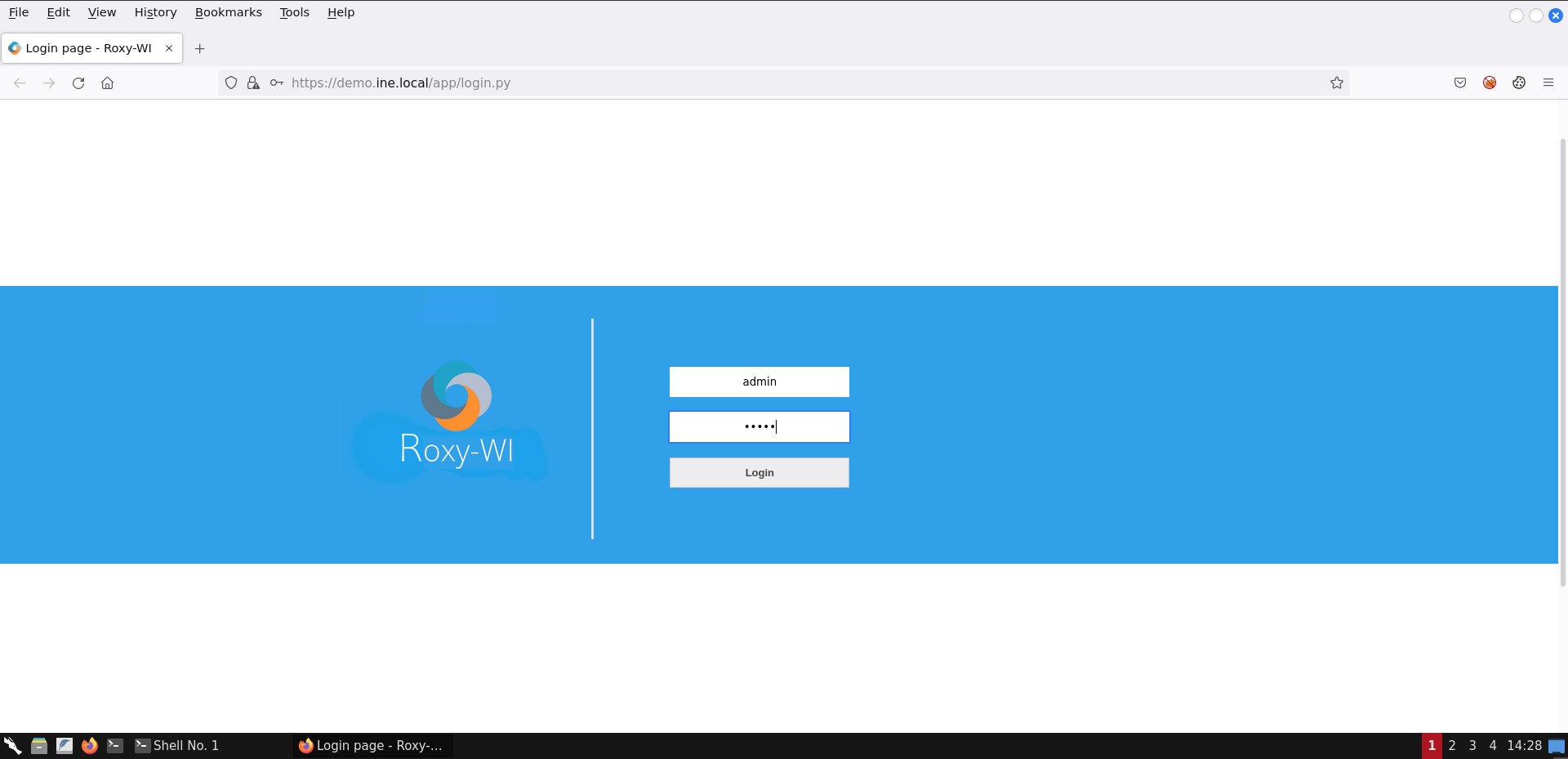Focus the password input field
Viewport: 1568px width, 759px height.
(759, 426)
